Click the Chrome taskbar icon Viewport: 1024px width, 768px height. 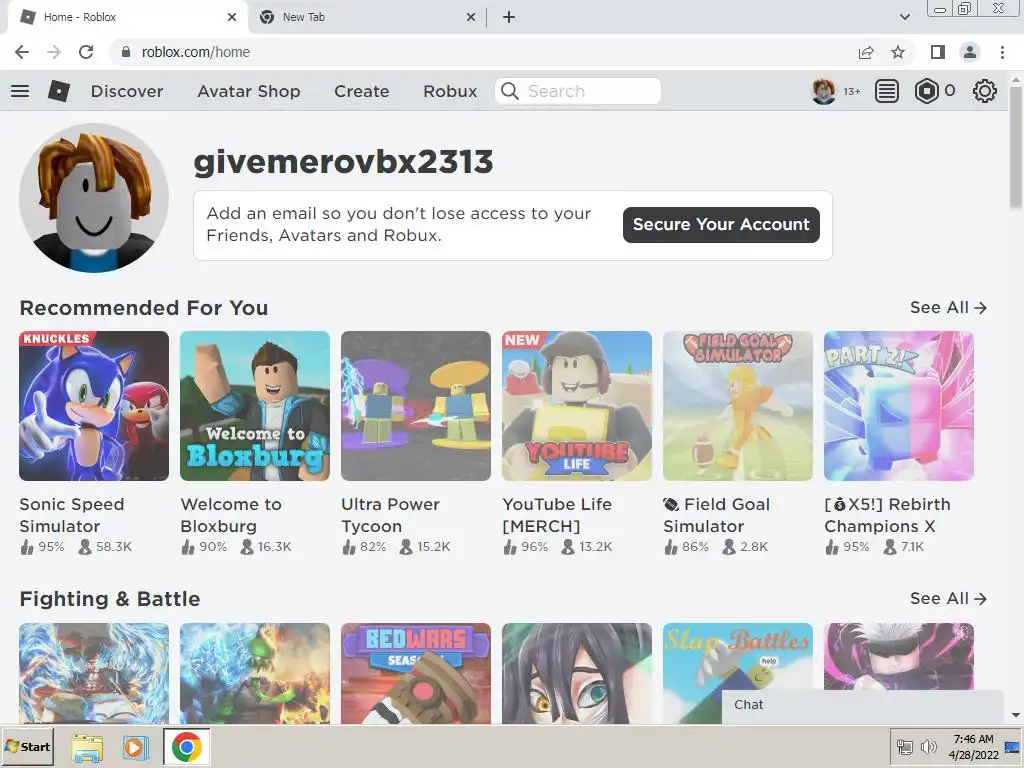[x=186, y=747]
